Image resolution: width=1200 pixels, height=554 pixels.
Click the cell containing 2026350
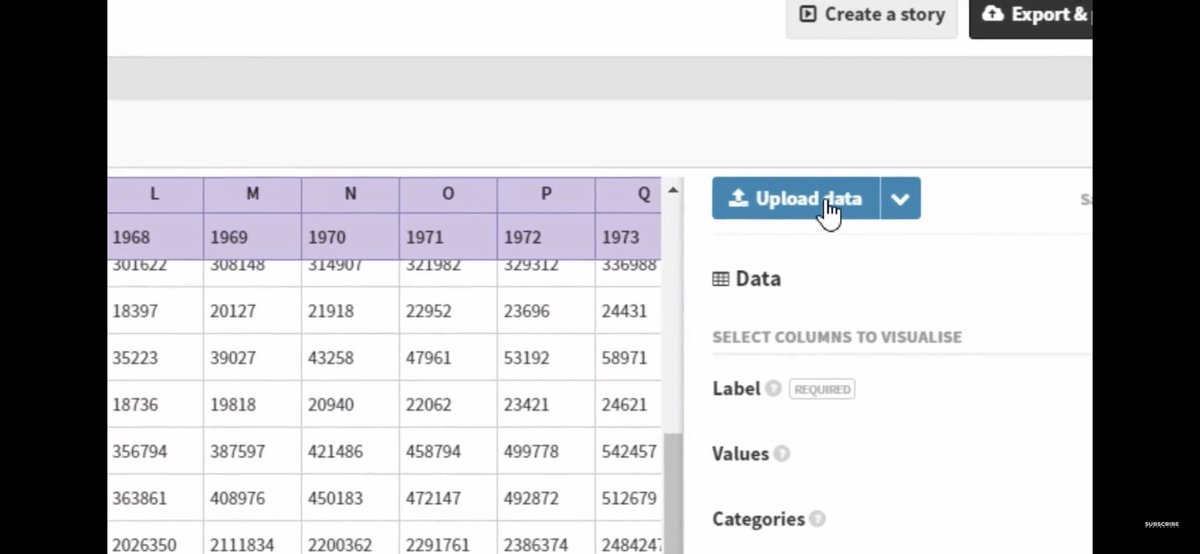click(x=155, y=538)
